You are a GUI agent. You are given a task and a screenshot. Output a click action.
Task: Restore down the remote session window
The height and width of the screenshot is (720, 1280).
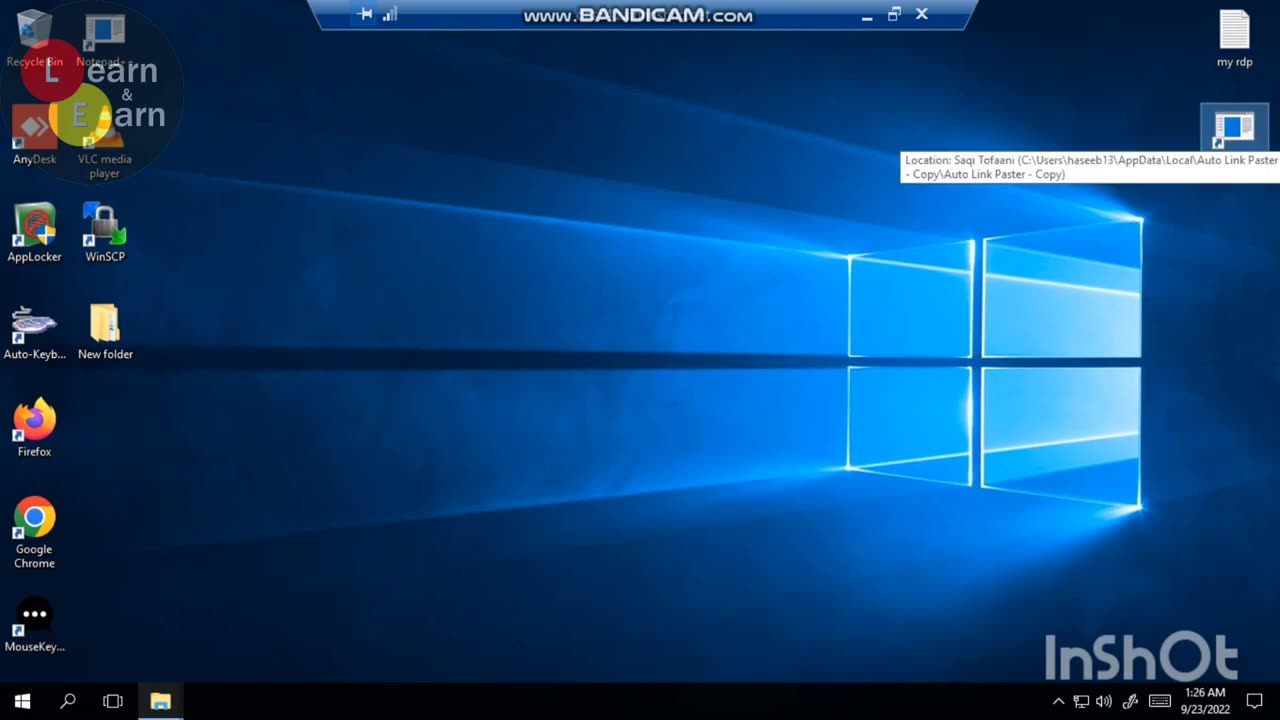[x=894, y=14]
